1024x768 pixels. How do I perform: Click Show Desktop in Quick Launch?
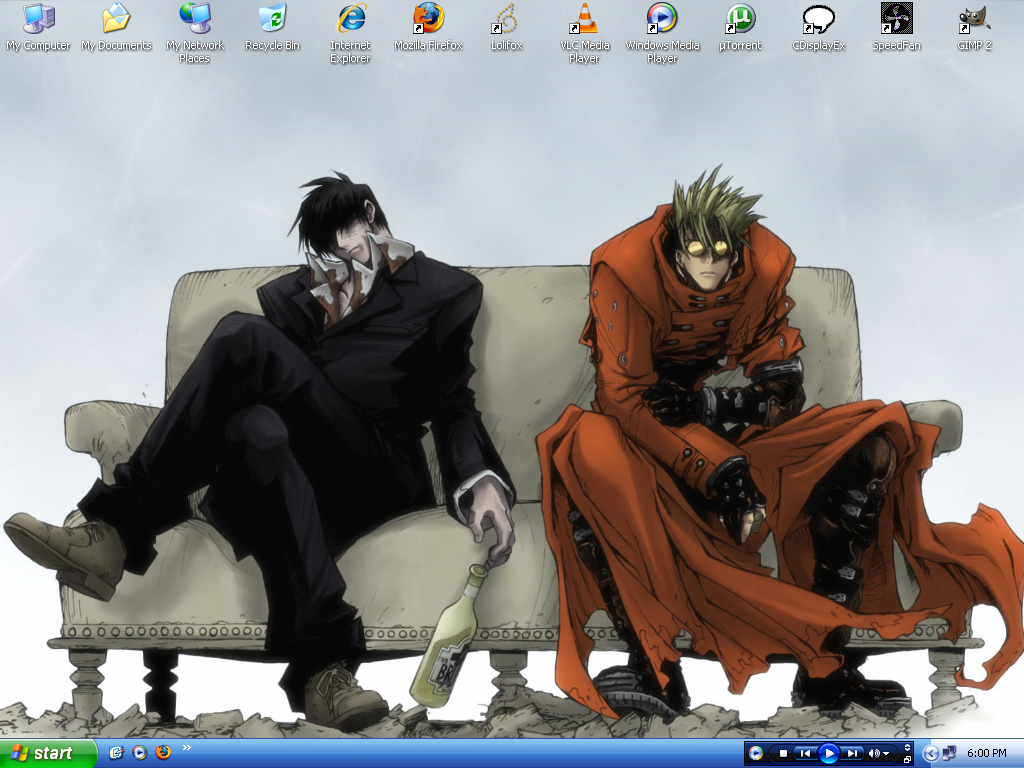(x=116, y=752)
